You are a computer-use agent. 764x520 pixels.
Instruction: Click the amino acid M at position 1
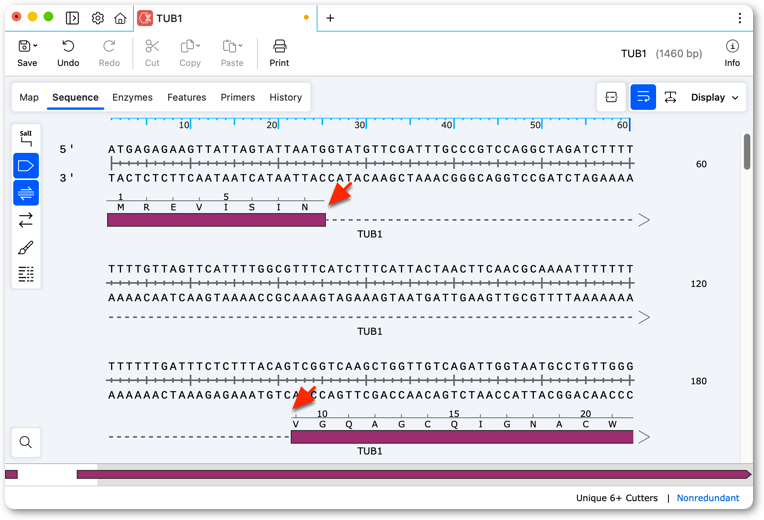coord(121,207)
